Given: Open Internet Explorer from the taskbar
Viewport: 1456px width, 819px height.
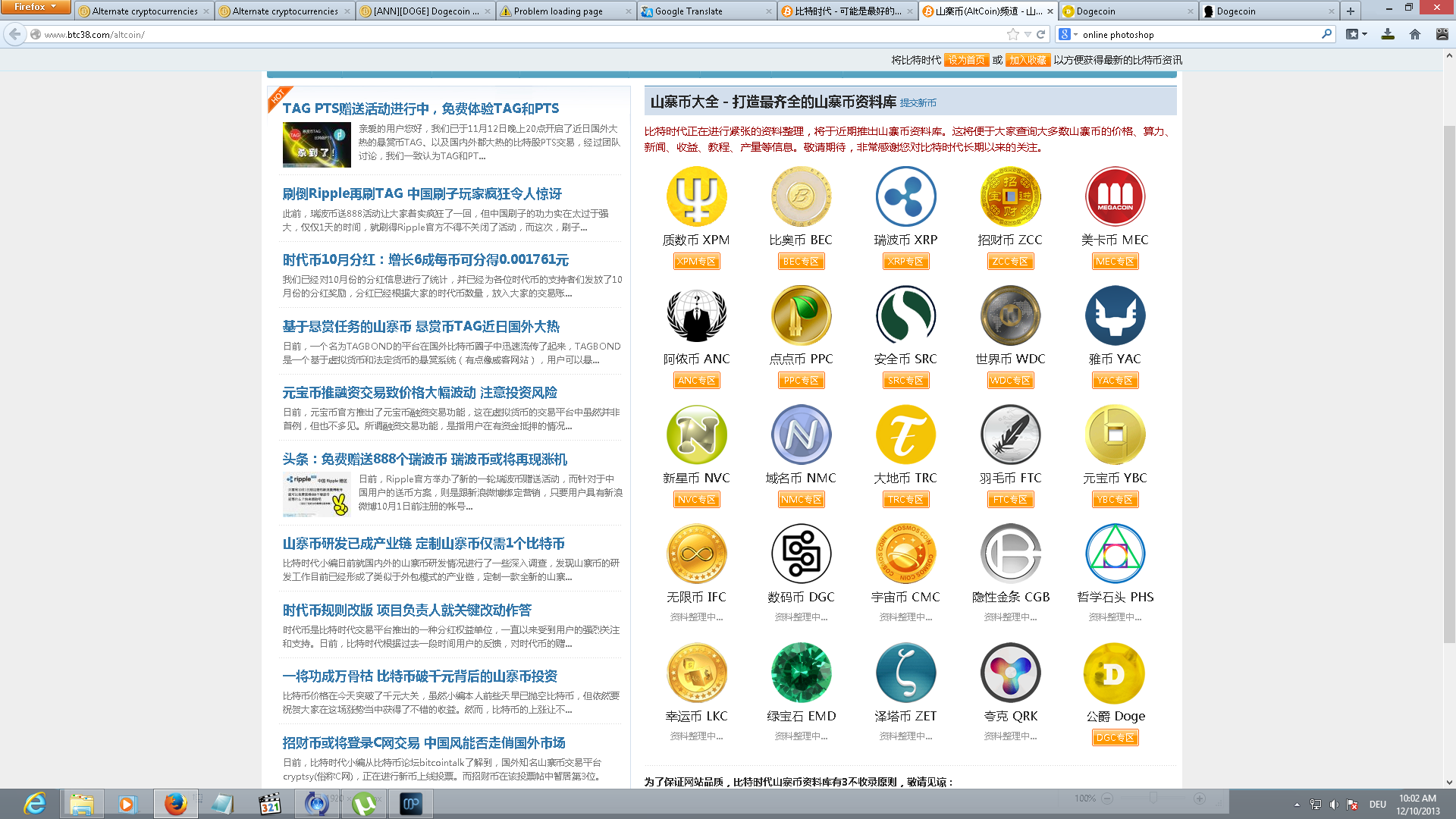Looking at the screenshot, I should coord(34,803).
